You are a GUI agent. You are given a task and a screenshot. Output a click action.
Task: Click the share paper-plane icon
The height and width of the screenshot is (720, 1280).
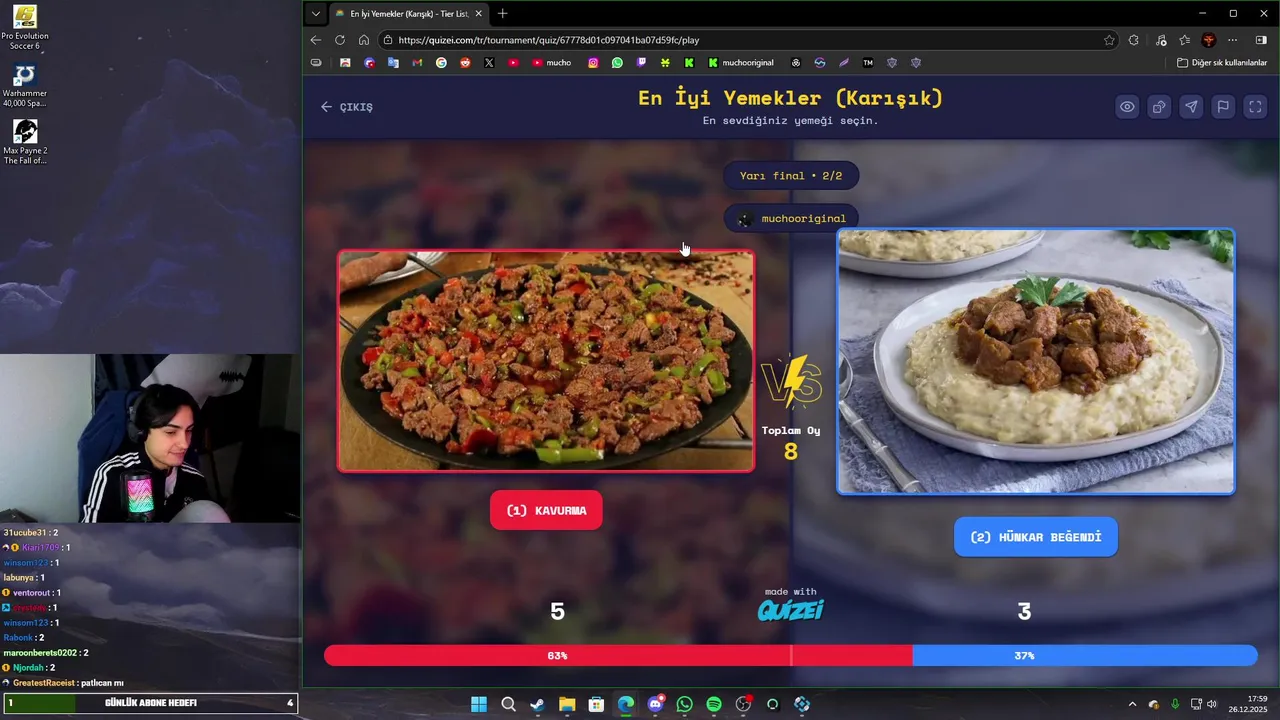pyautogui.click(x=1191, y=107)
